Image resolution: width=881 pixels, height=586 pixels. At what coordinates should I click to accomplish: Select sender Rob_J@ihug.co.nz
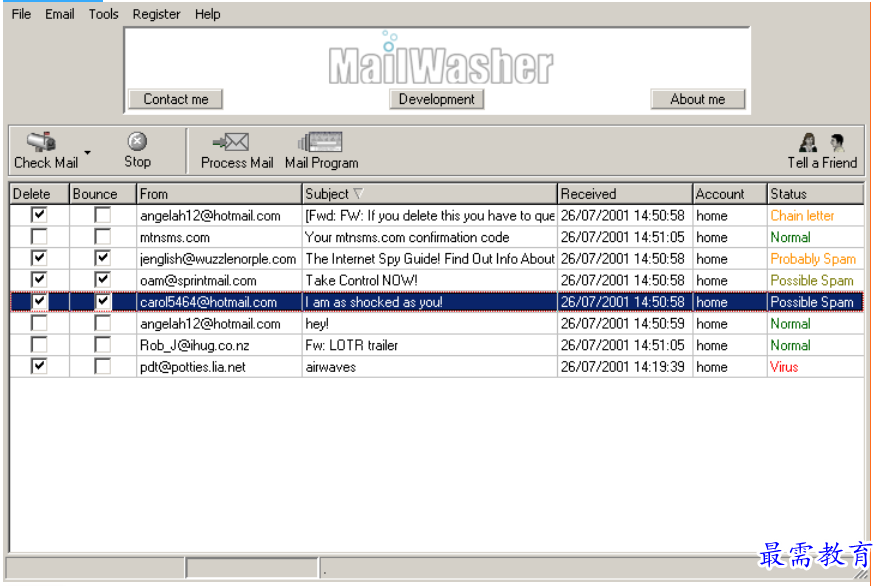tap(194, 346)
